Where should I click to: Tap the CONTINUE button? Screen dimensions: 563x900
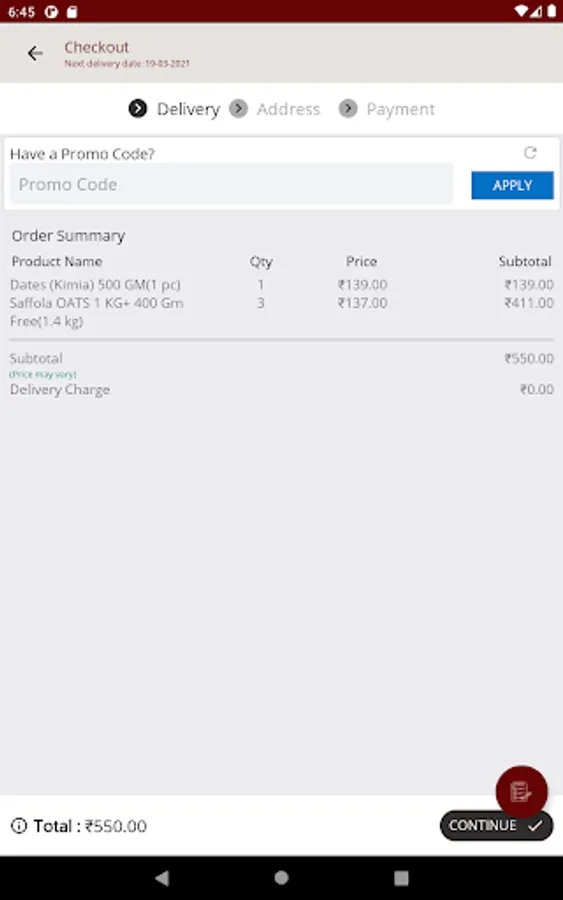(496, 825)
